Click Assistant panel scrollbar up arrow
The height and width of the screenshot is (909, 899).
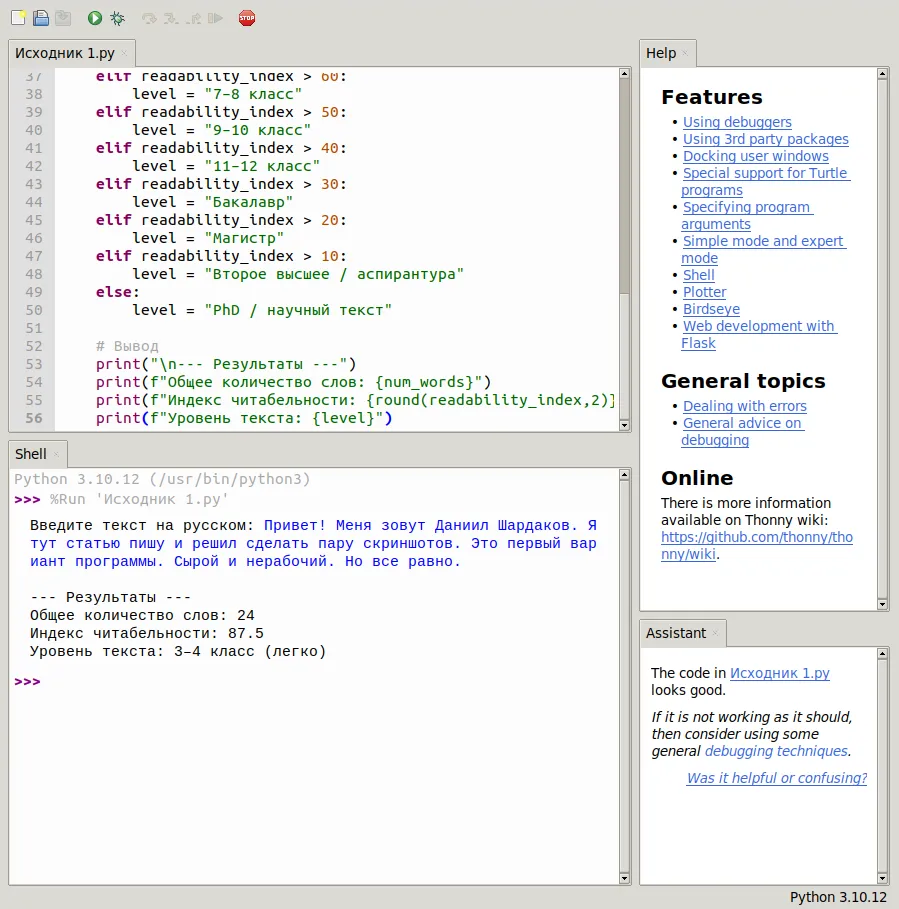tap(882, 654)
